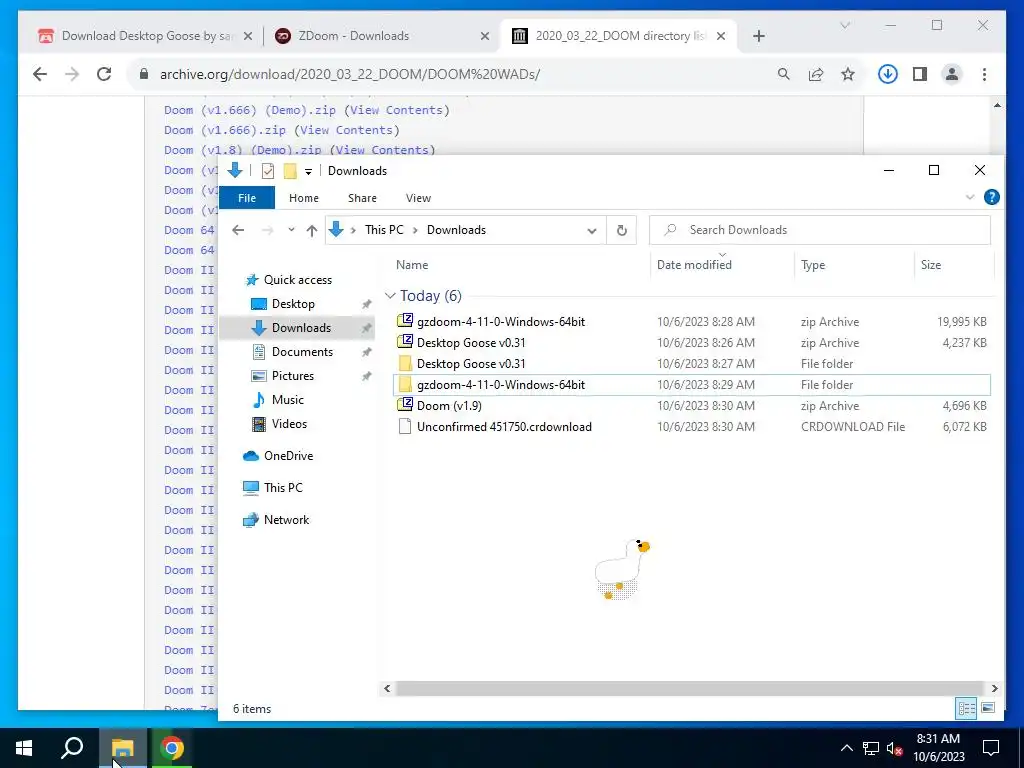Click the share page icon in Chrome
Screen dimensions: 1024x768
click(x=816, y=74)
